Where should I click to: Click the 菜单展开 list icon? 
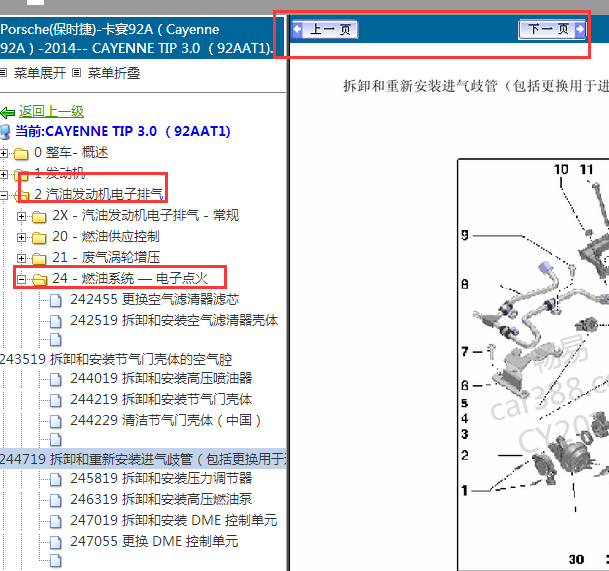(x=3, y=73)
